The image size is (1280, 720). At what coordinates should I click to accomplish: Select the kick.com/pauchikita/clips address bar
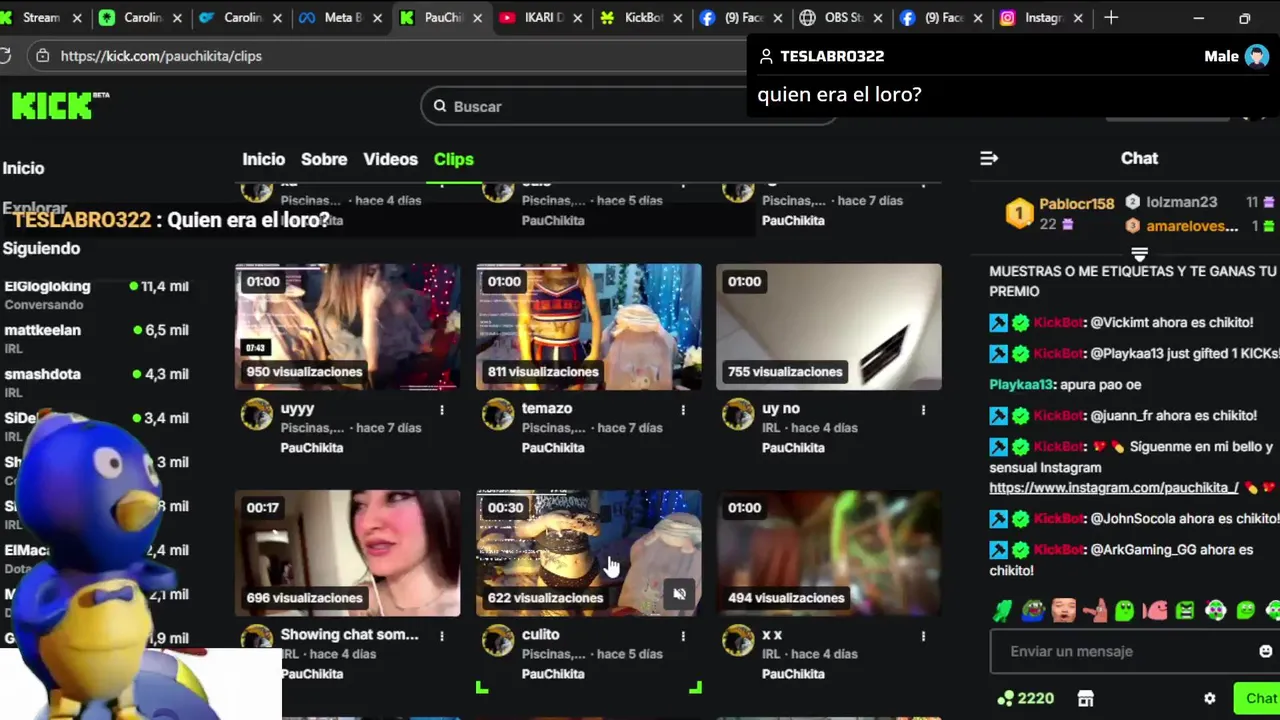tap(161, 56)
